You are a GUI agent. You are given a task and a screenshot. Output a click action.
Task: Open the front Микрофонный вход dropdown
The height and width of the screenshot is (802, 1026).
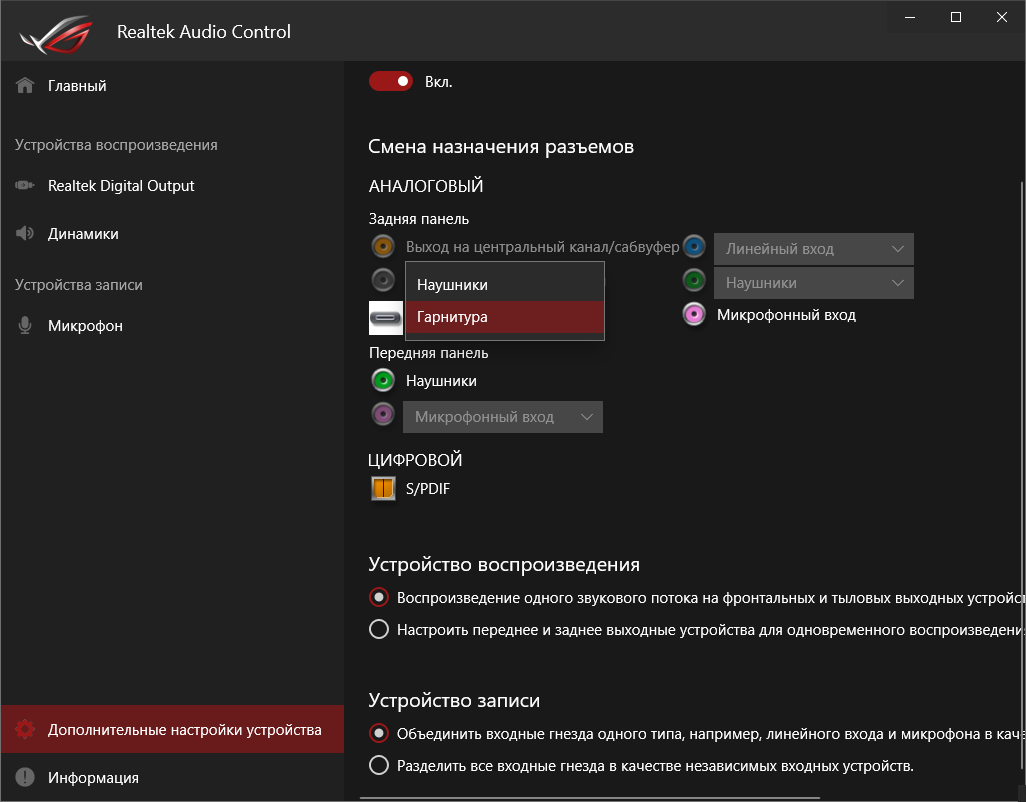pyautogui.click(x=502, y=417)
